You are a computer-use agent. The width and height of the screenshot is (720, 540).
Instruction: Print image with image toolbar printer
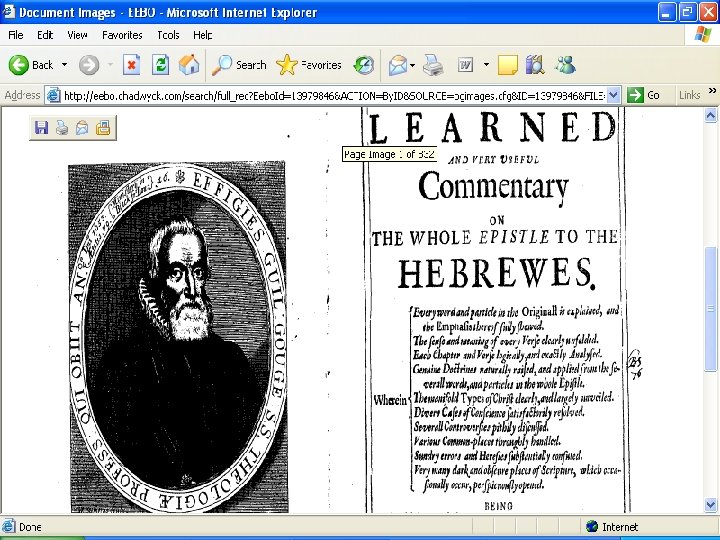click(62, 128)
